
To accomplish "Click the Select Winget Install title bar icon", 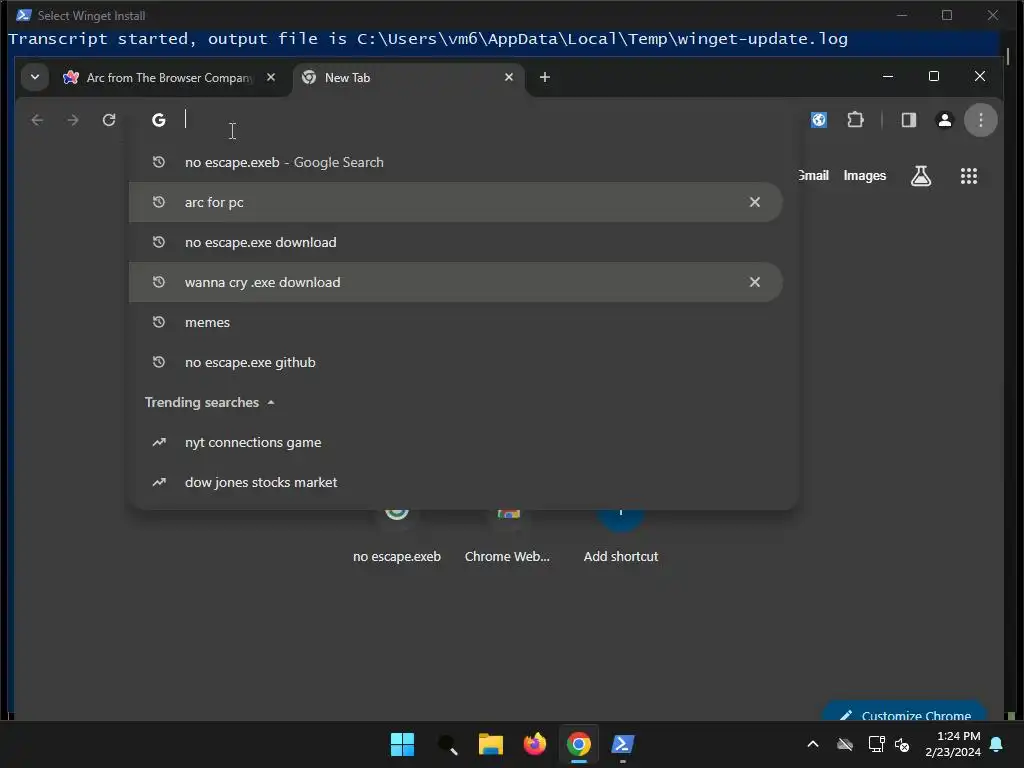I will pos(24,15).
